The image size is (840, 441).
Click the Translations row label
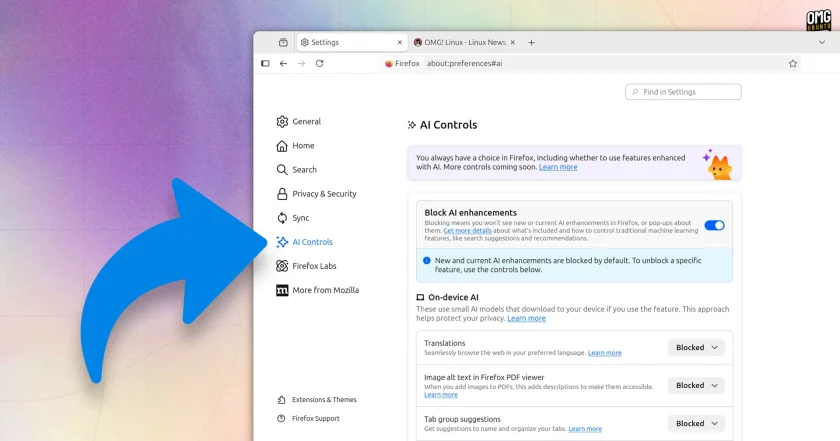(x=445, y=343)
